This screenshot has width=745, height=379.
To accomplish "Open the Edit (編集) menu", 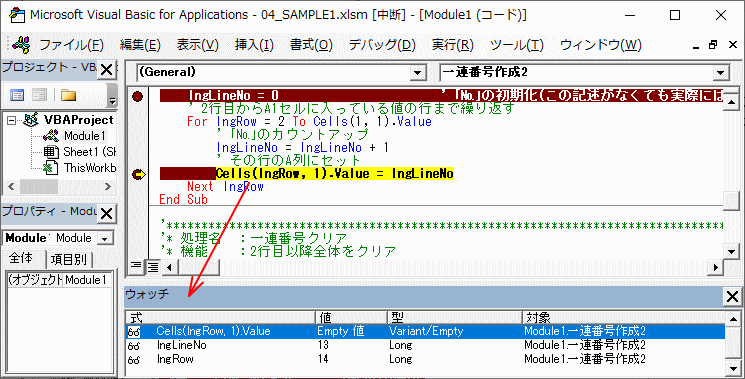I will tap(140, 45).
